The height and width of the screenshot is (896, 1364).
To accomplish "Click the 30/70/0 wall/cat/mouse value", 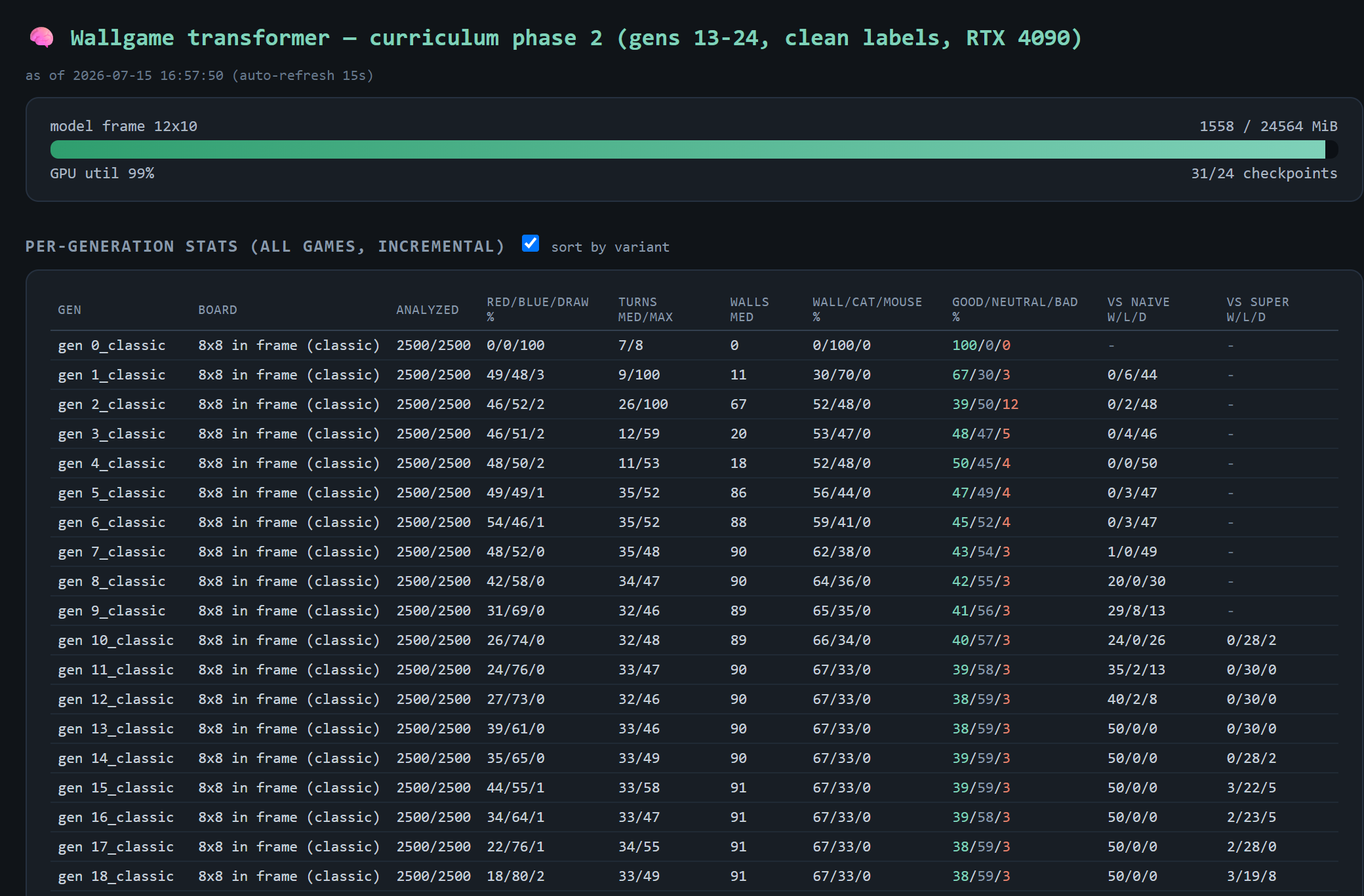I will coord(841,375).
